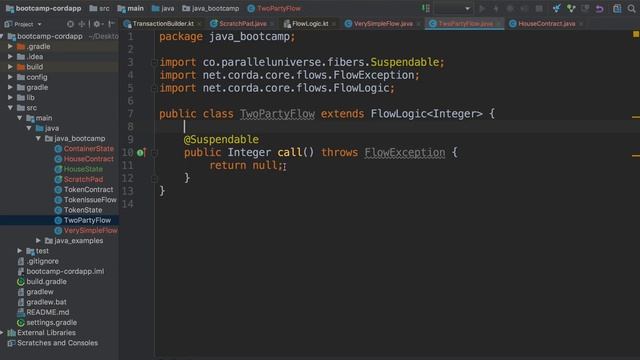Viewport: 640px width, 360px height.
Task: Click the fold toggle beside import line 3
Action: pyautogui.click(x=154, y=62)
